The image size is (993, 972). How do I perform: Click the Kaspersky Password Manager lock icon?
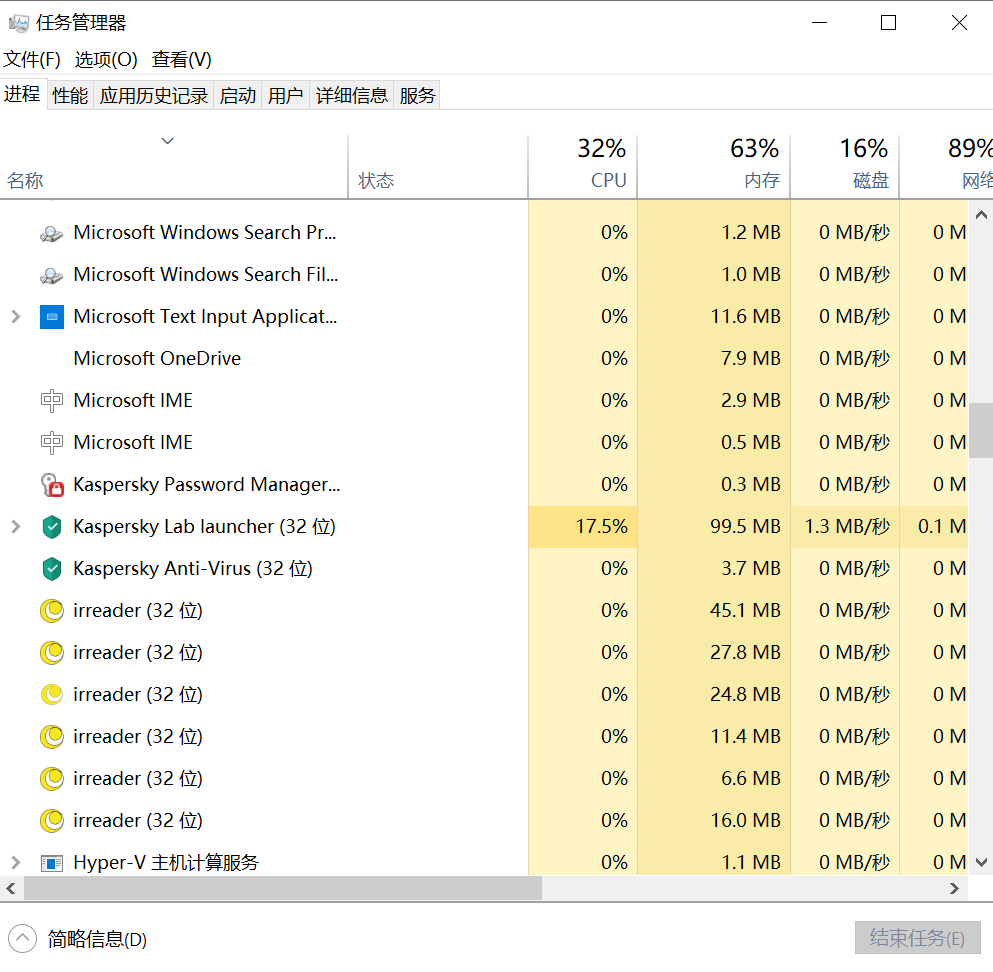click(x=52, y=485)
